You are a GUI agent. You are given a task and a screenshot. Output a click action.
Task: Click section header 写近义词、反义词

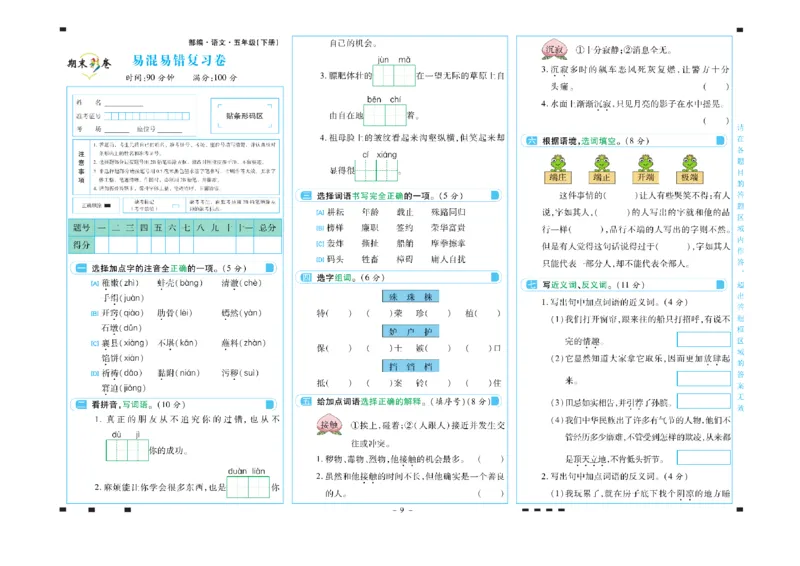point(624,285)
